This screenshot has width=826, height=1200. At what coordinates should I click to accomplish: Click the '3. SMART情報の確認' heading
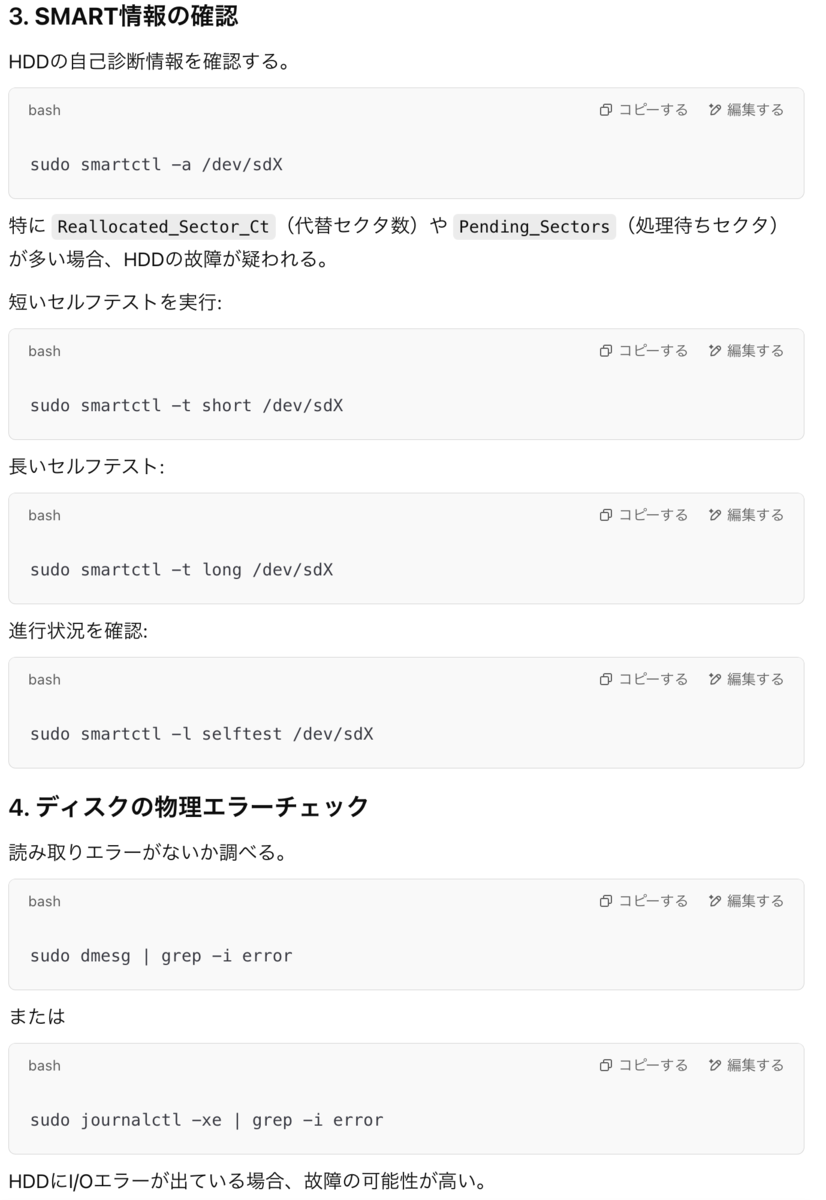coord(123,17)
